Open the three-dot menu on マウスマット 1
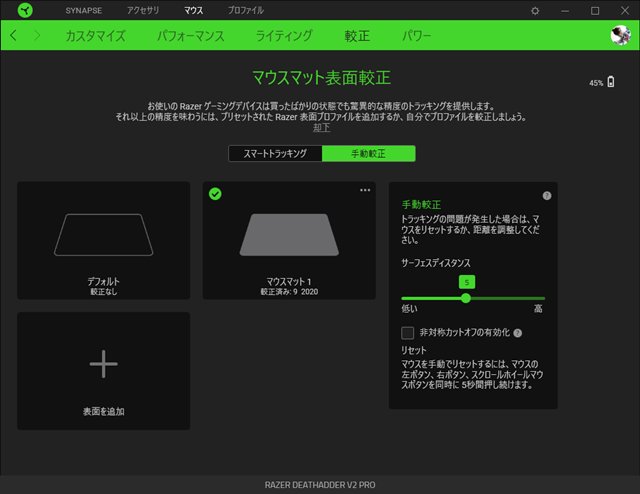 pyautogui.click(x=365, y=190)
